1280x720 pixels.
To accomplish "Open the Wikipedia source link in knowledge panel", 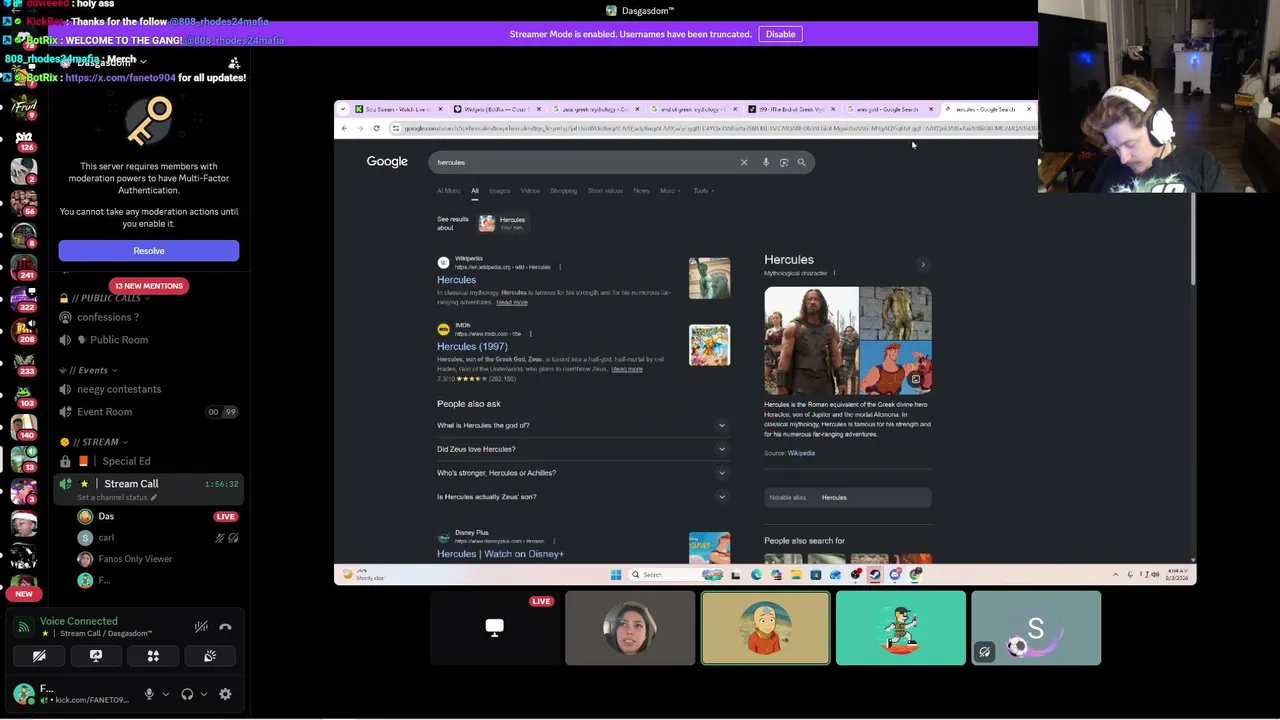I will [801, 453].
